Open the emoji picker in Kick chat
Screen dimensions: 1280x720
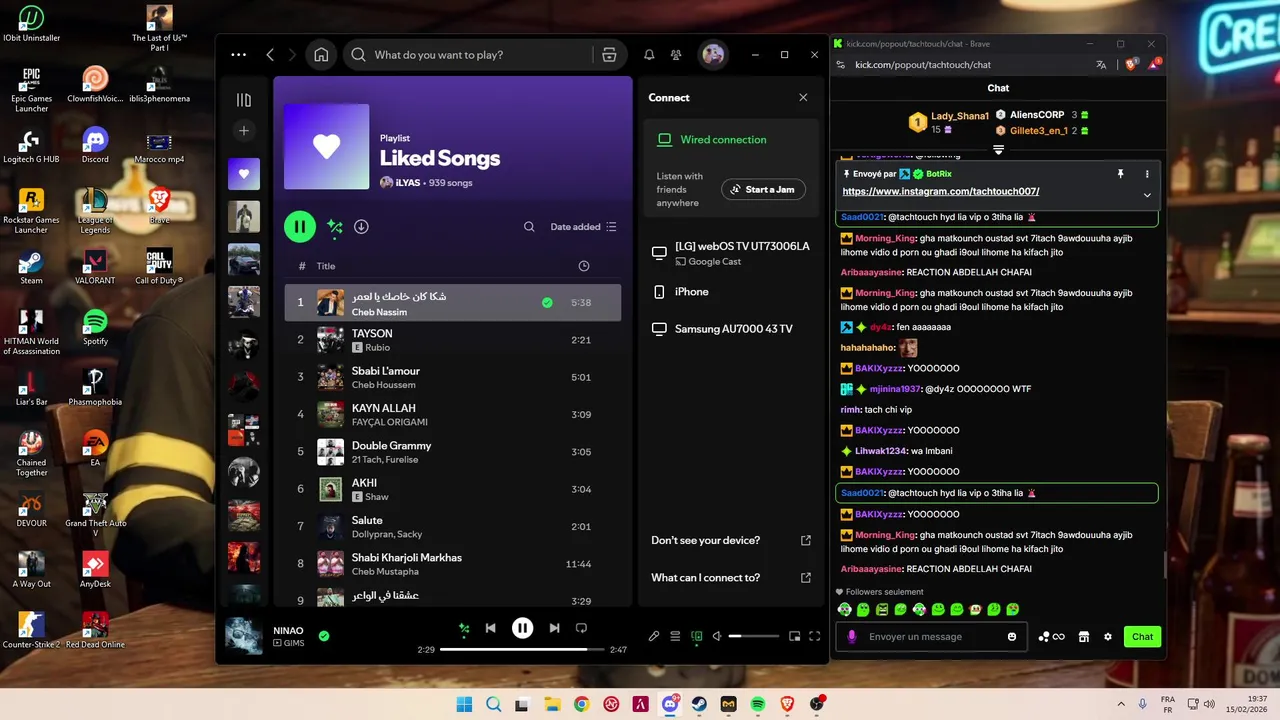(1012, 637)
